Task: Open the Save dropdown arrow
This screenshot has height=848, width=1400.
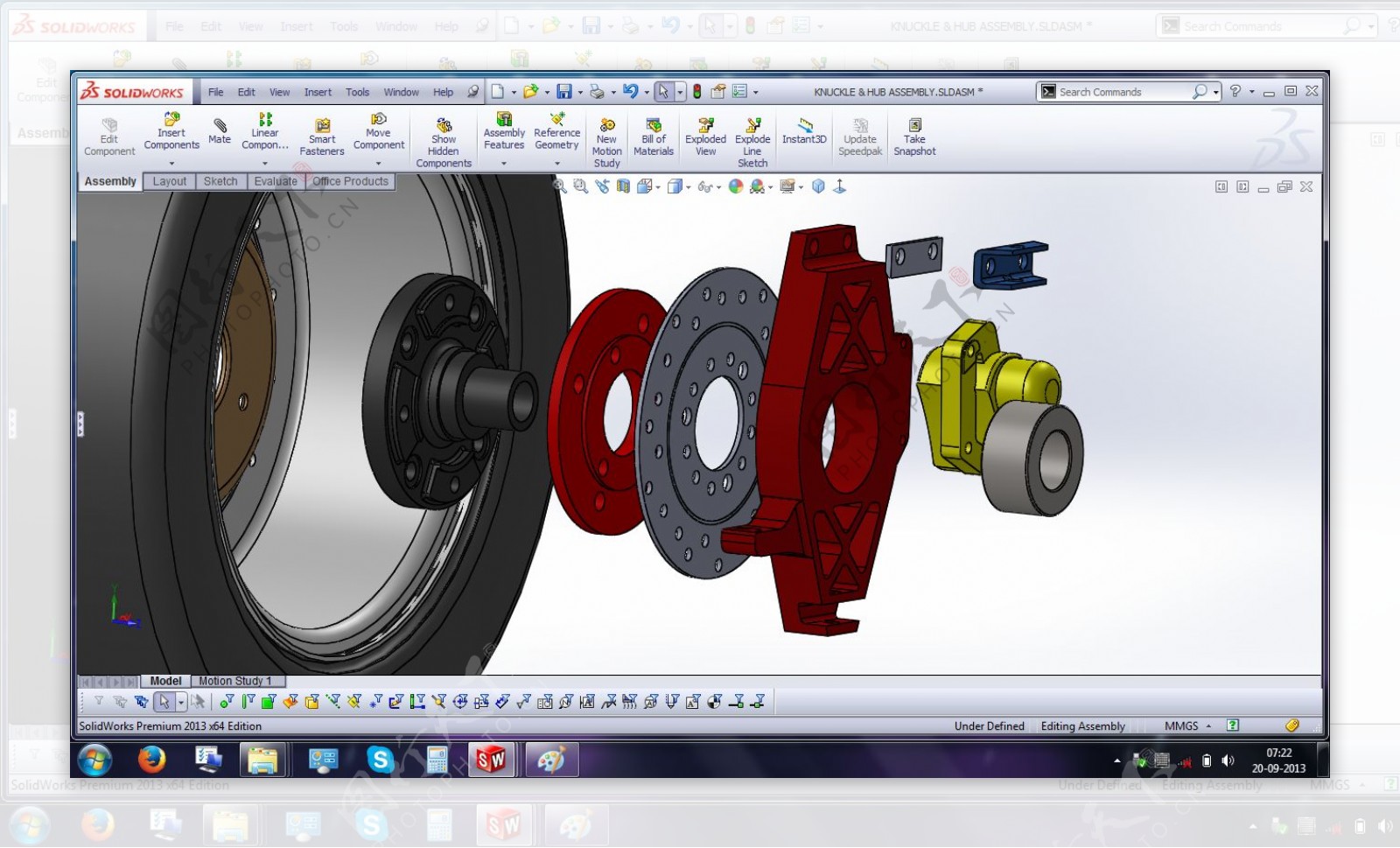Action: [x=579, y=92]
